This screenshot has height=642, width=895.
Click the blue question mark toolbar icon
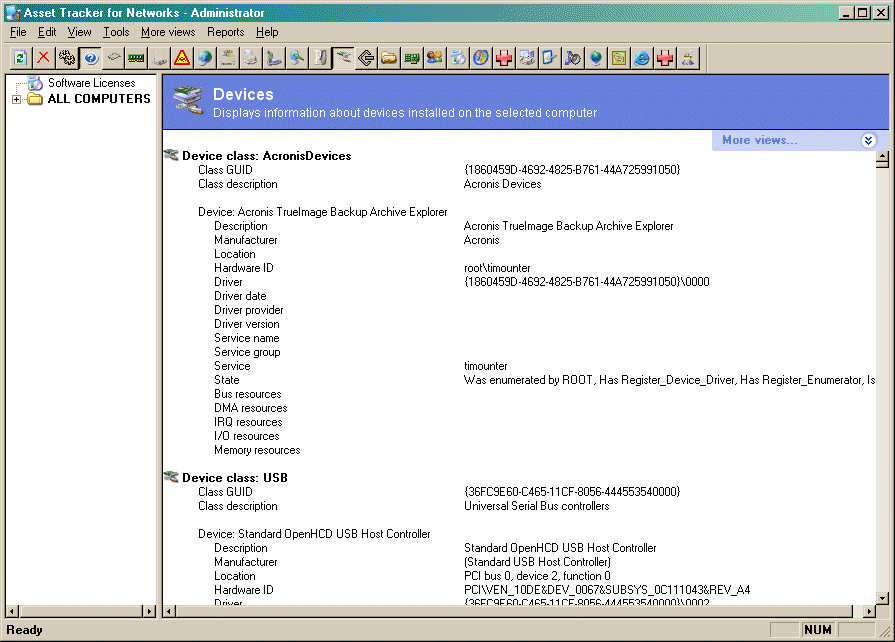click(90, 58)
